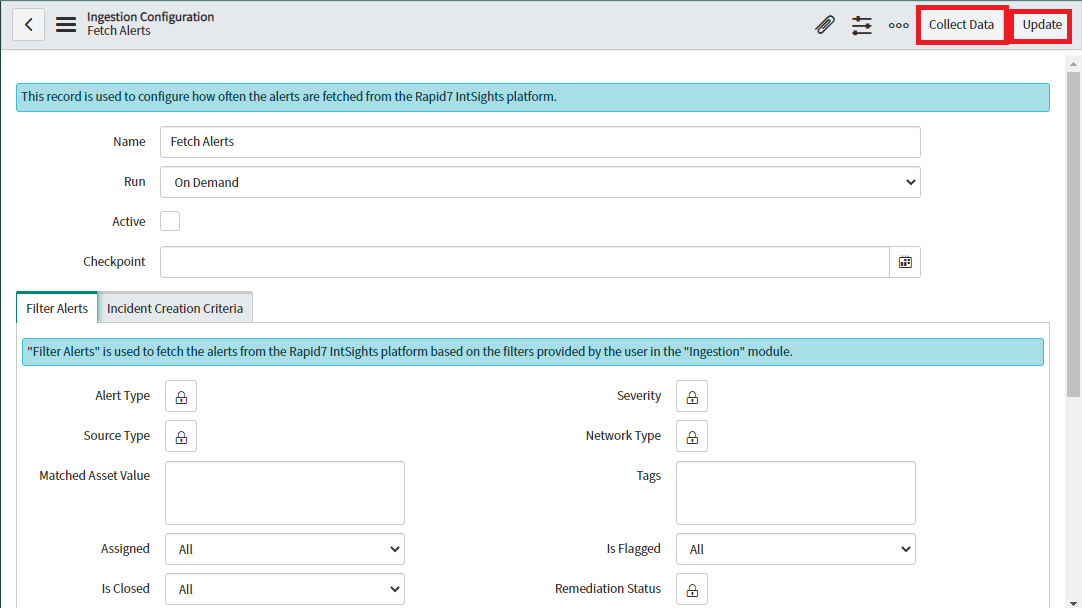The width and height of the screenshot is (1082, 608).
Task: Select the Filter Alerts tab
Action: click(x=57, y=308)
